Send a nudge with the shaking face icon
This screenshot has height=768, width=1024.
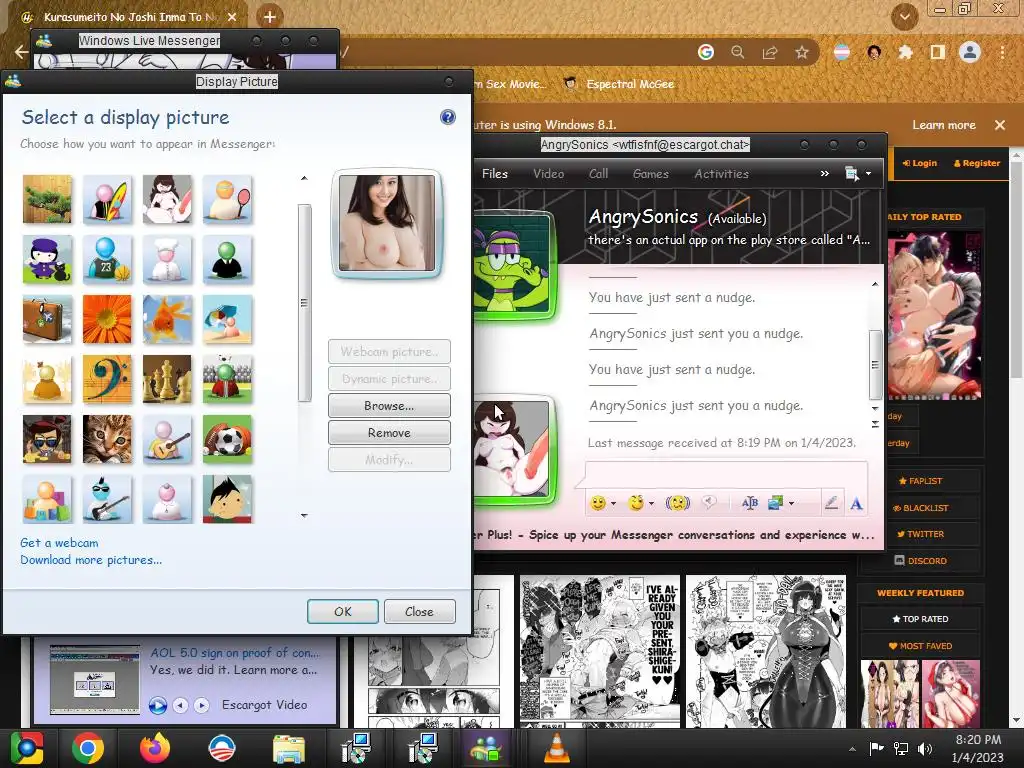[x=677, y=502]
